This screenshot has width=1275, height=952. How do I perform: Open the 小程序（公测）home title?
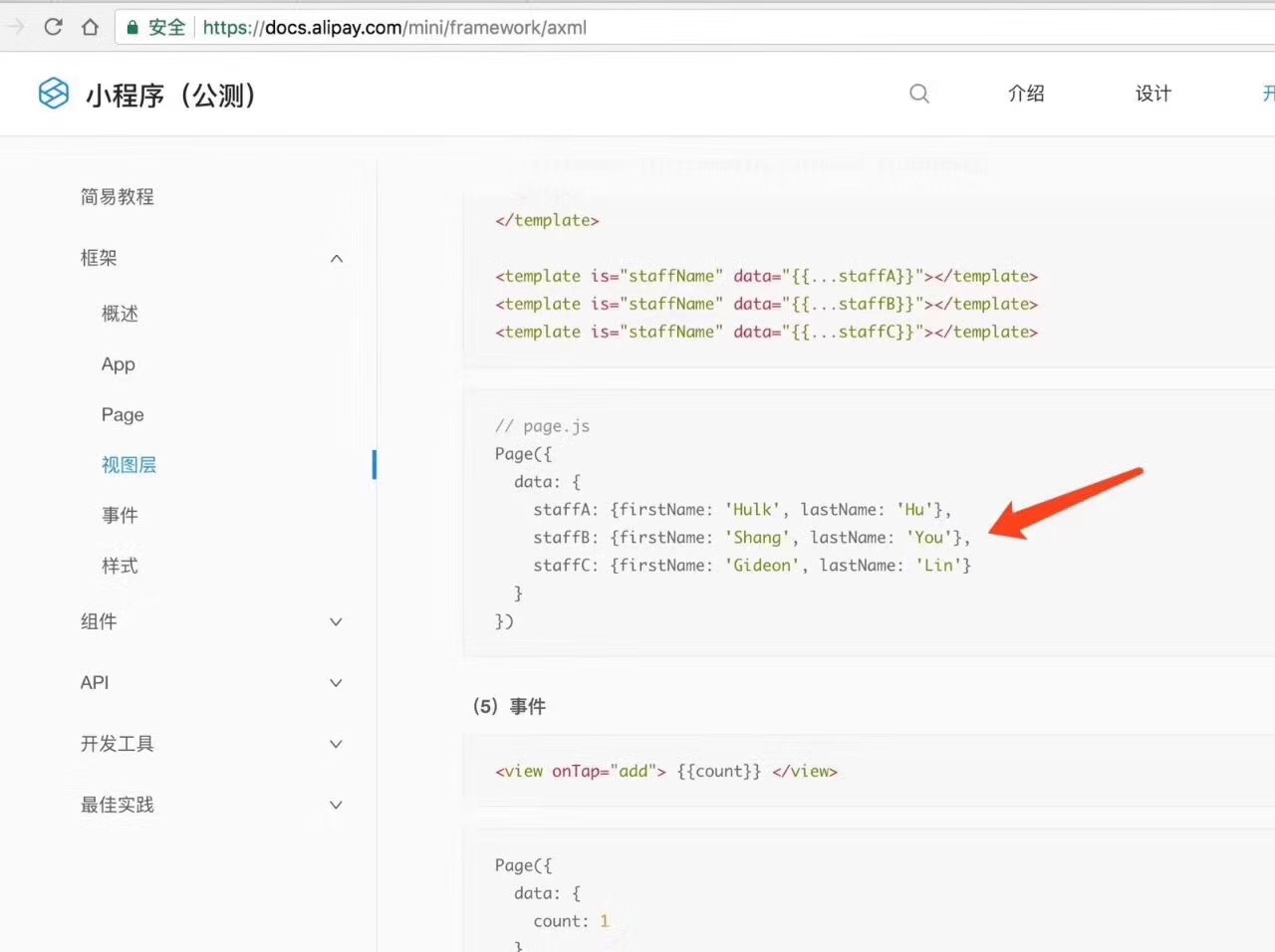coord(171,95)
